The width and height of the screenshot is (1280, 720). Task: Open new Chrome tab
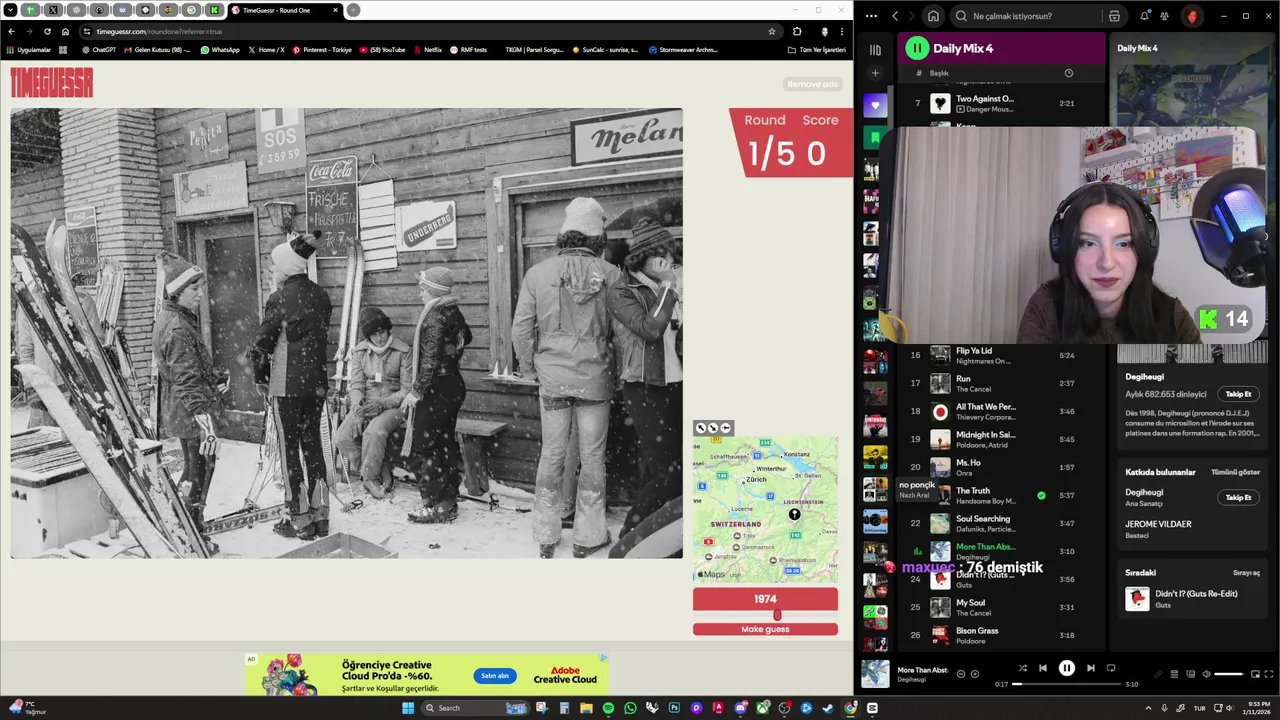[354, 10]
